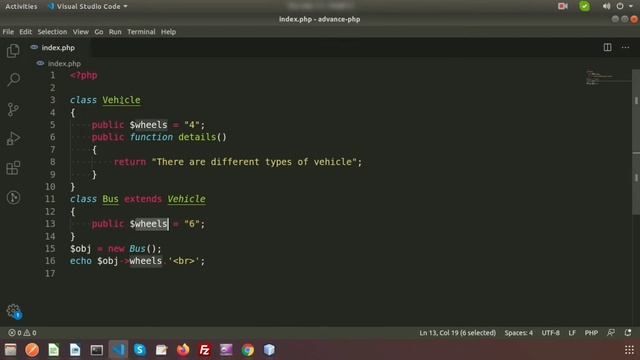Open the Go menu
Viewport: 640px width, 360px height.
coord(99,31)
